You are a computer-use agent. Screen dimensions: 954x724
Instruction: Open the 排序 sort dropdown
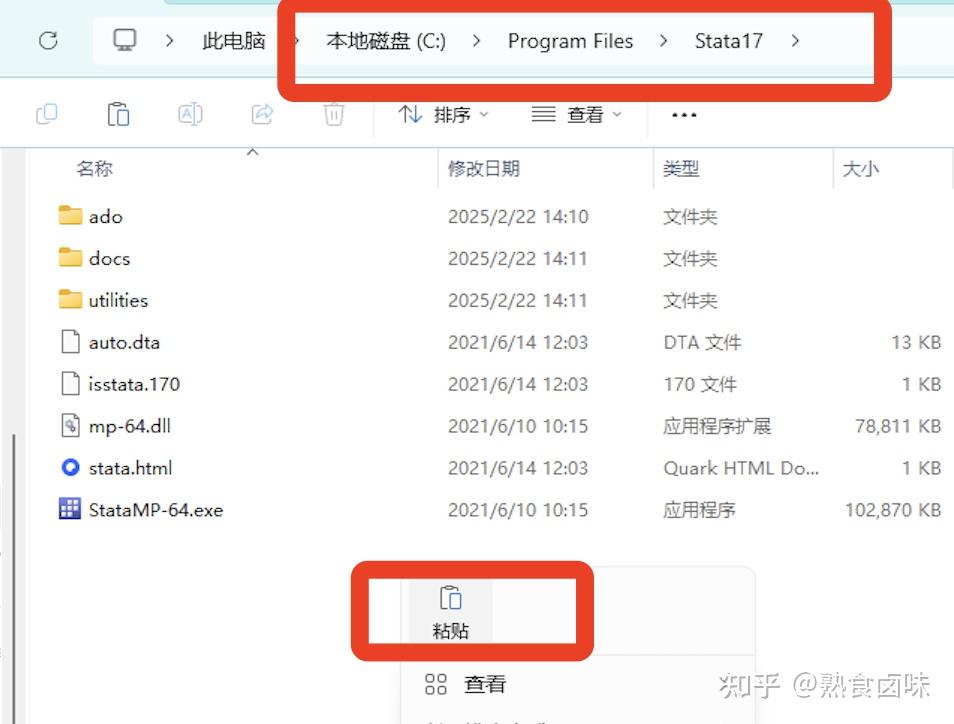pyautogui.click(x=444, y=114)
